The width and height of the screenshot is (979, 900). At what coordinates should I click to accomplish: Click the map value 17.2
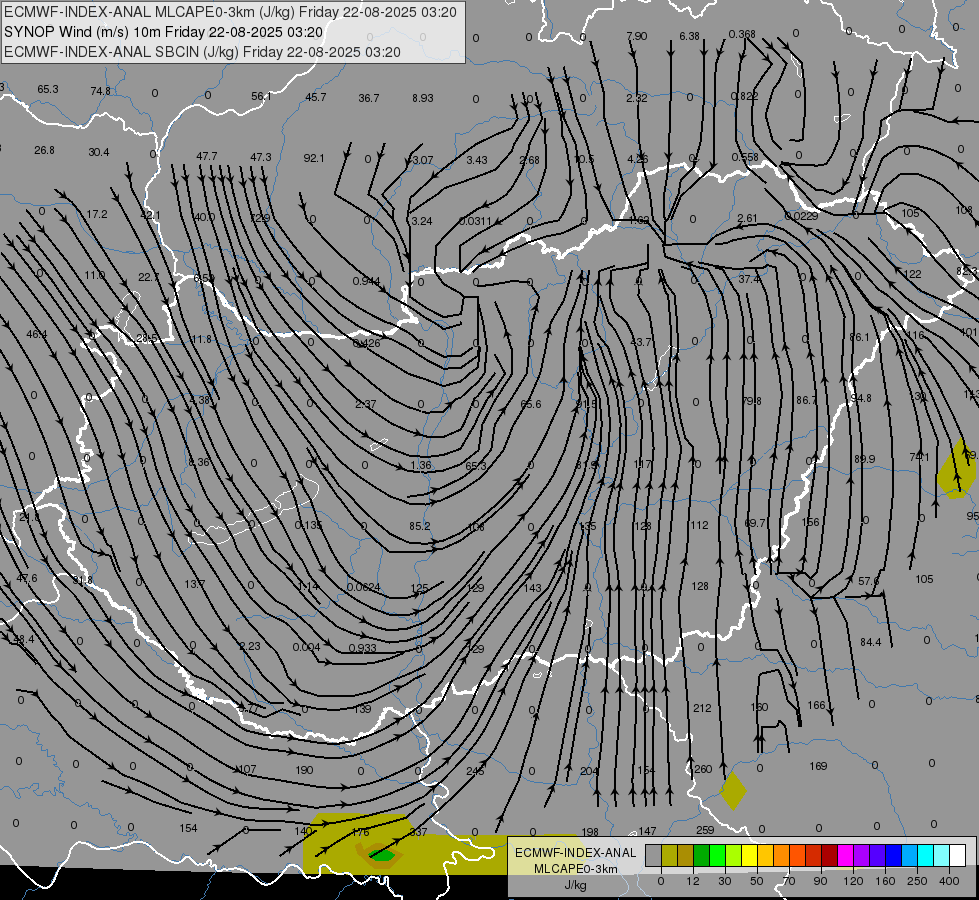[97, 214]
